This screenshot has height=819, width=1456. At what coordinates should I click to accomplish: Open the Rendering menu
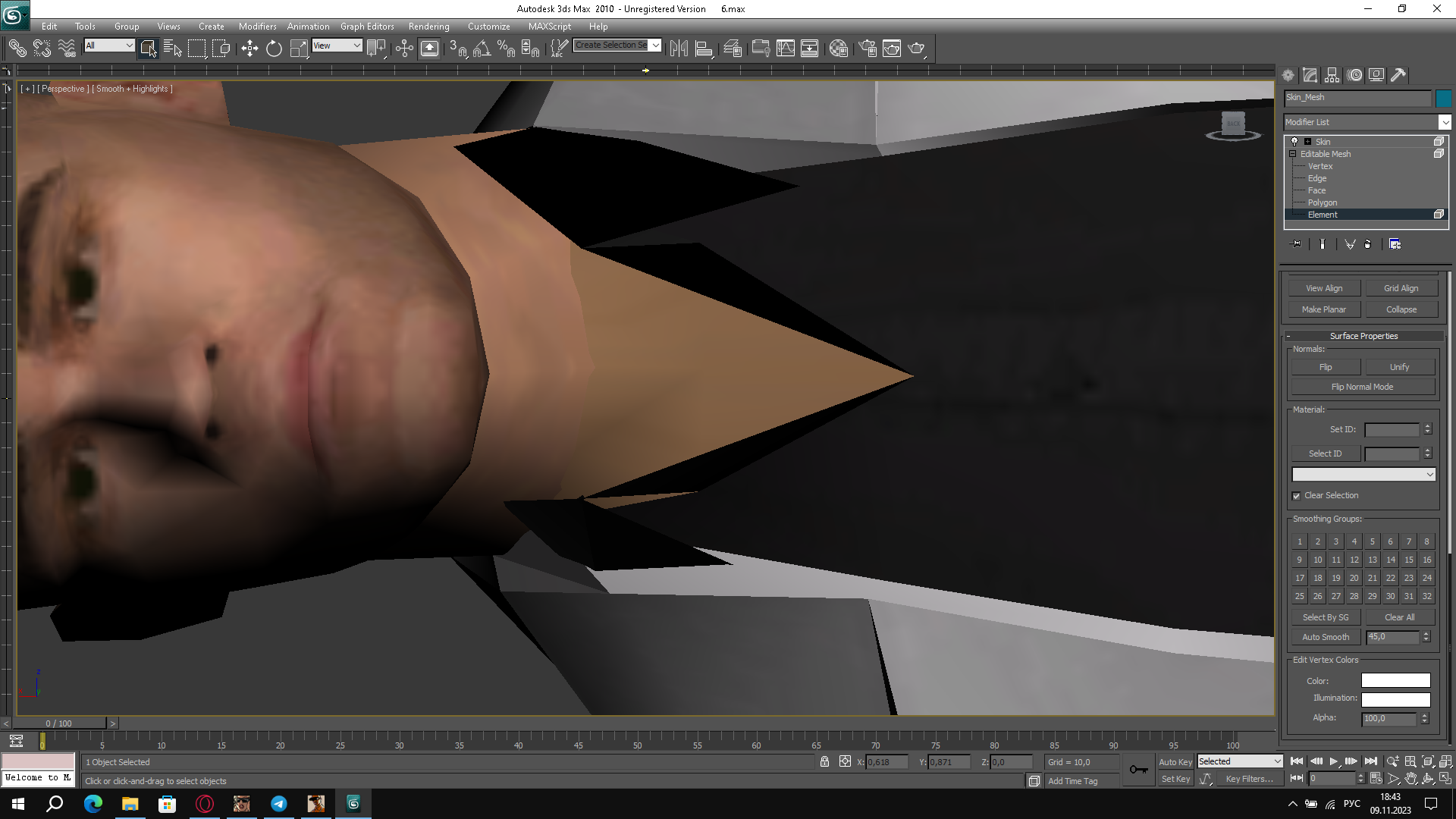[428, 27]
